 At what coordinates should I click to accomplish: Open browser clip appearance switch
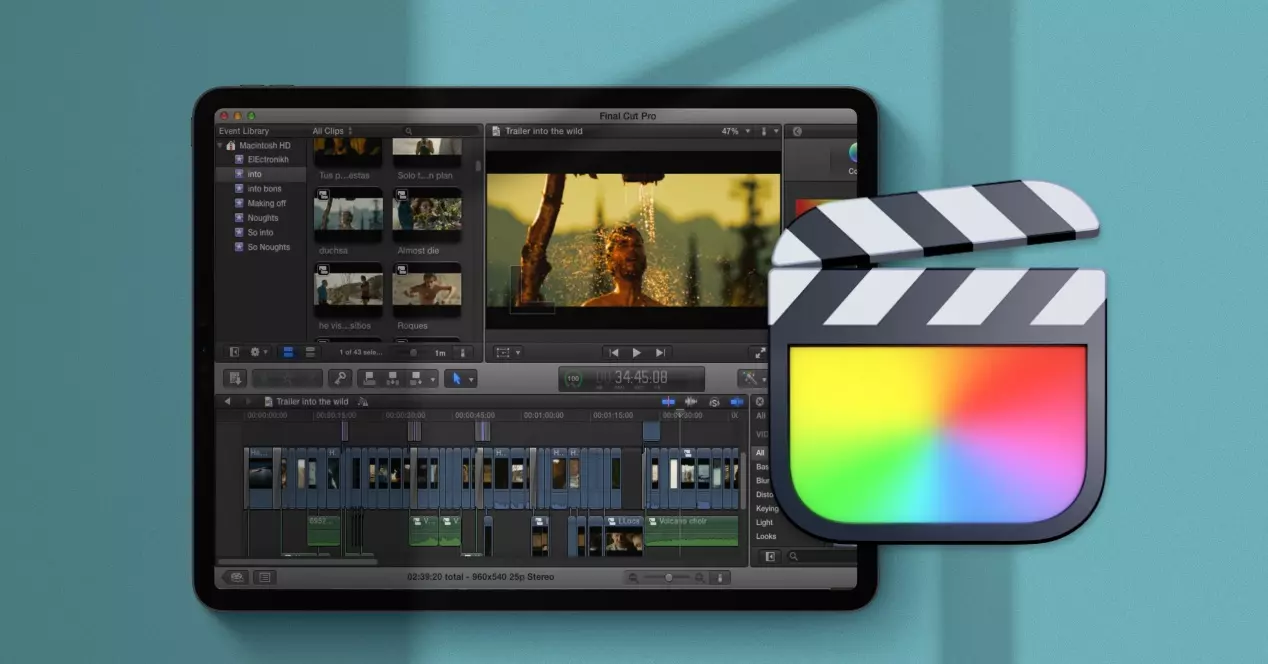coord(461,352)
